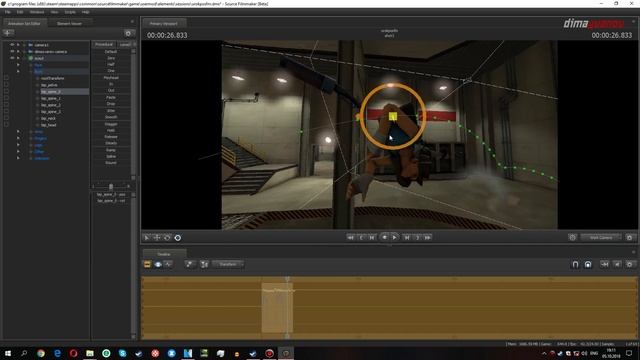Step to the previous frame
The height and width of the screenshot is (360, 640).
372,238
